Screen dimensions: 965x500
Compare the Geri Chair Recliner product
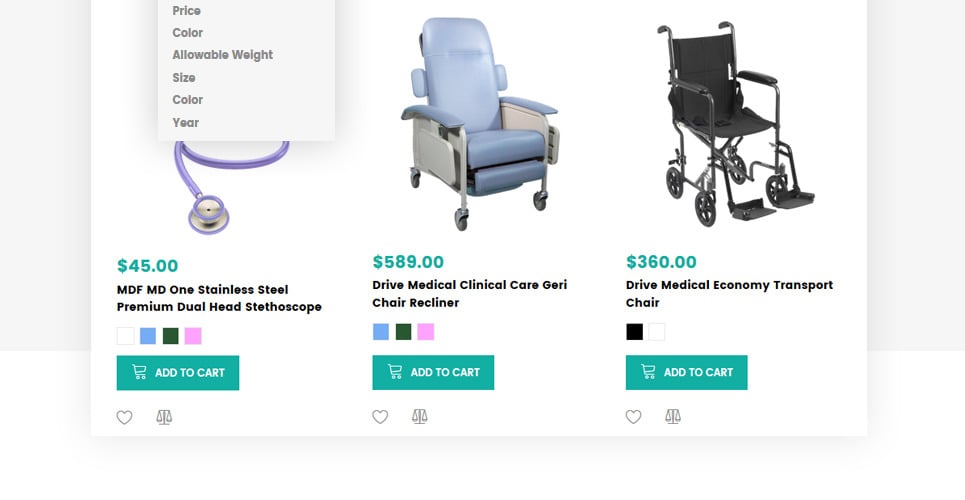tap(420, 416)
